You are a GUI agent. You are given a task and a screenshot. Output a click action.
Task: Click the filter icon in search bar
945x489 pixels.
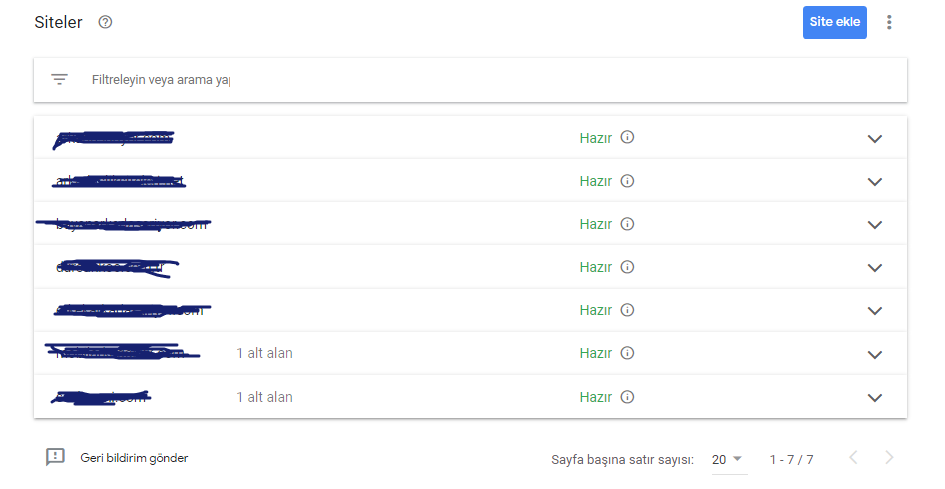pyautogui.click(x=59, y=80)
